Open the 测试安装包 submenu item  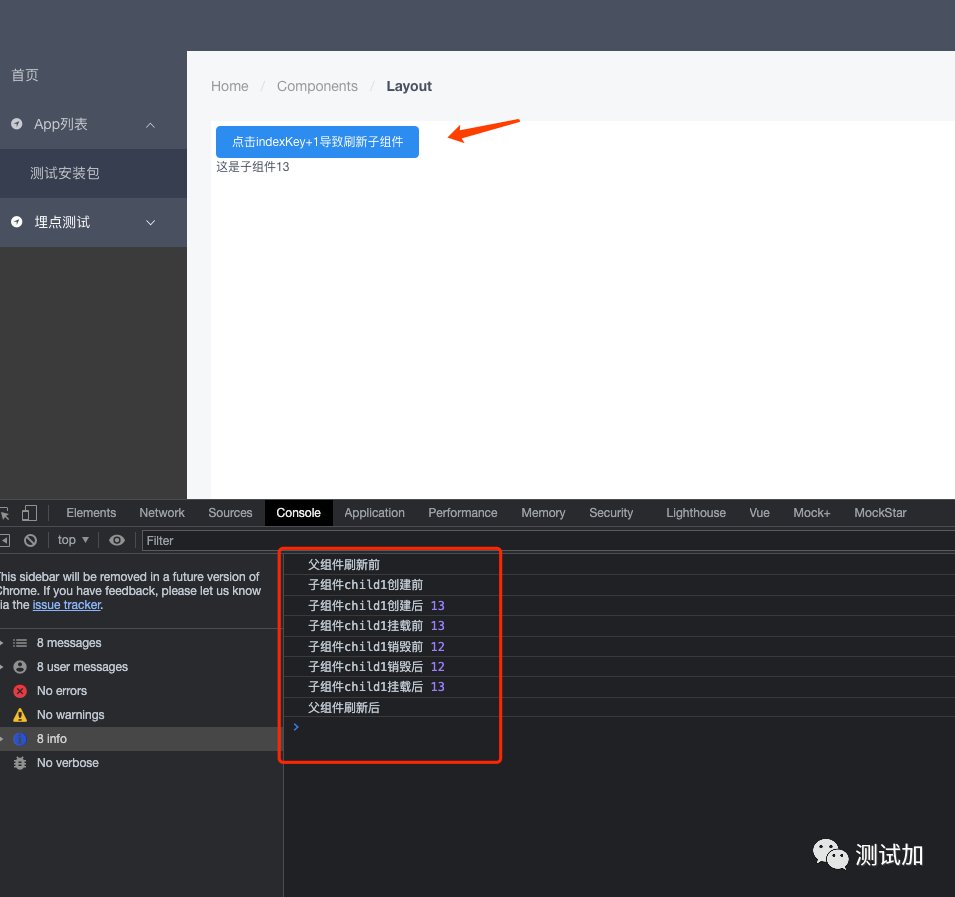point(64,173)
